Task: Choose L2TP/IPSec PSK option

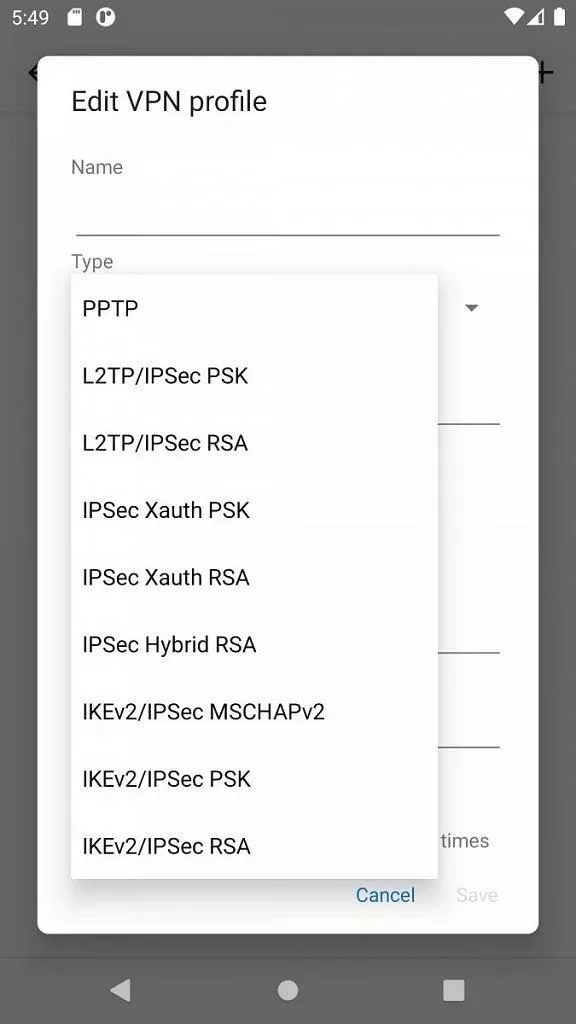Action: pos(254,376)
